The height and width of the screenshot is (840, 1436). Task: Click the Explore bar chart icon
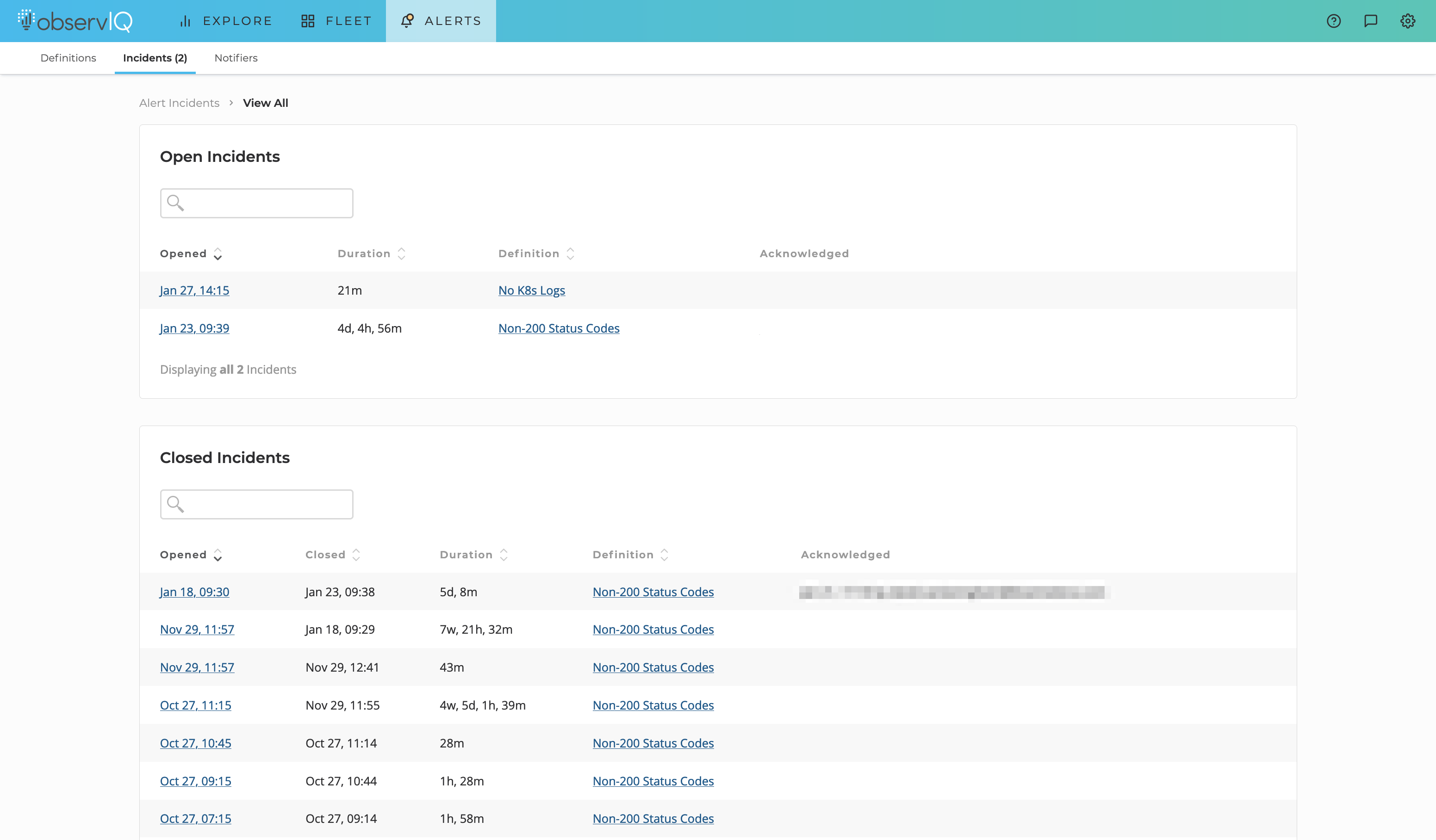pyautogui.click(x=185, y=21)
